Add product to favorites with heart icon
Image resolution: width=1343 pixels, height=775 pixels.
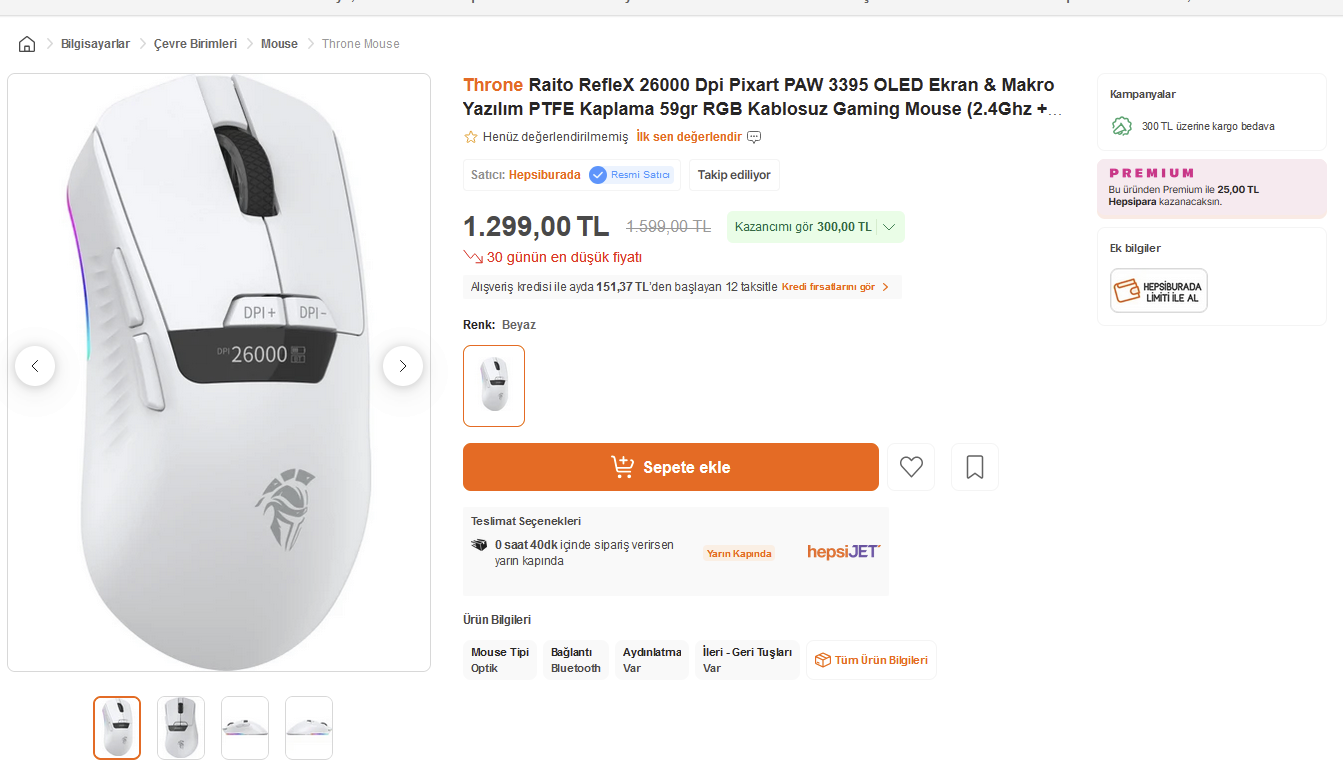[x=911, y=467]
